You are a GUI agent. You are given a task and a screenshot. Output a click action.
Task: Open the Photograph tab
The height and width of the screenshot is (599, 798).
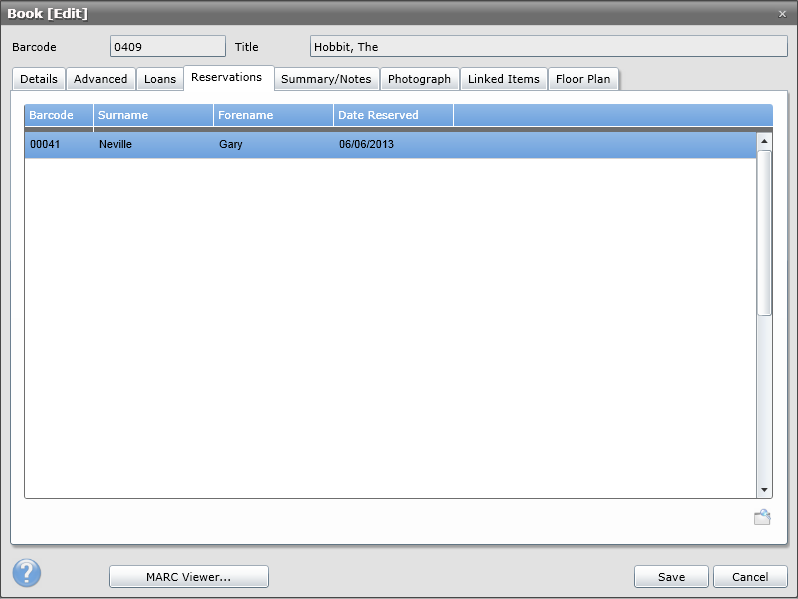(x=419, y=79)
